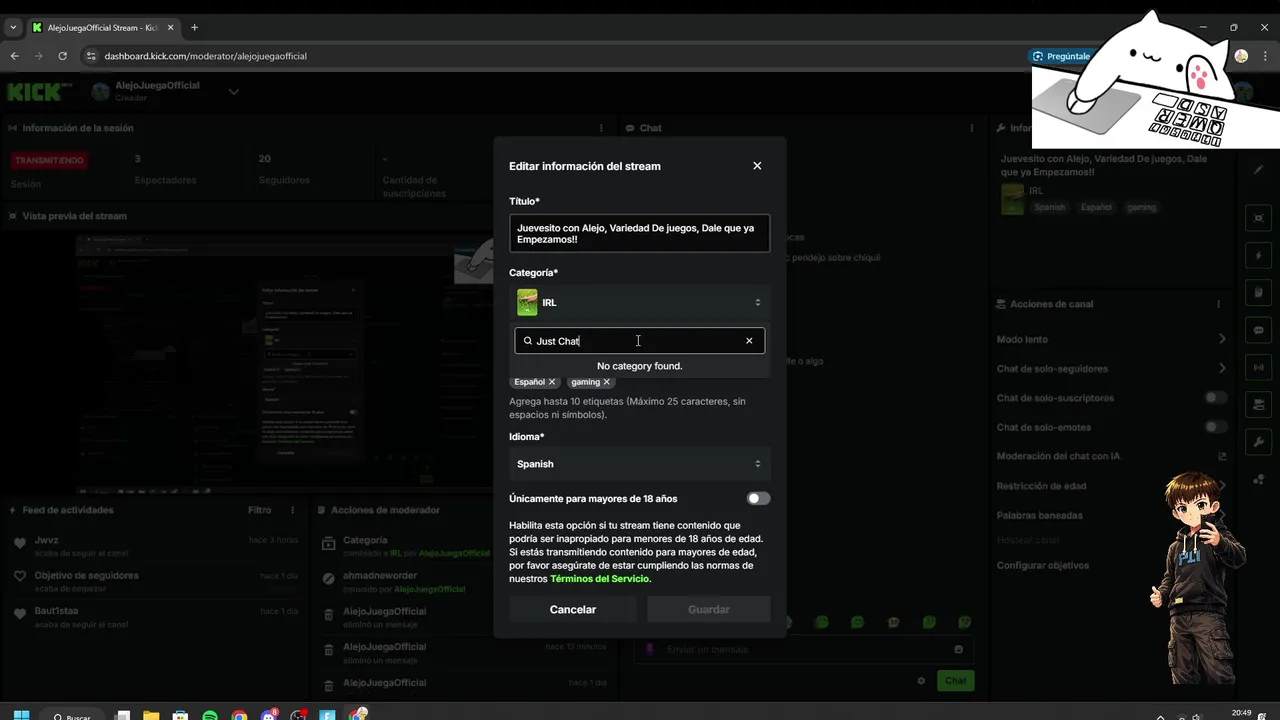Screen dimensions: 1280x720
Task: Click the heart icon beside Jwvz
Action: [x=19, y=544]
